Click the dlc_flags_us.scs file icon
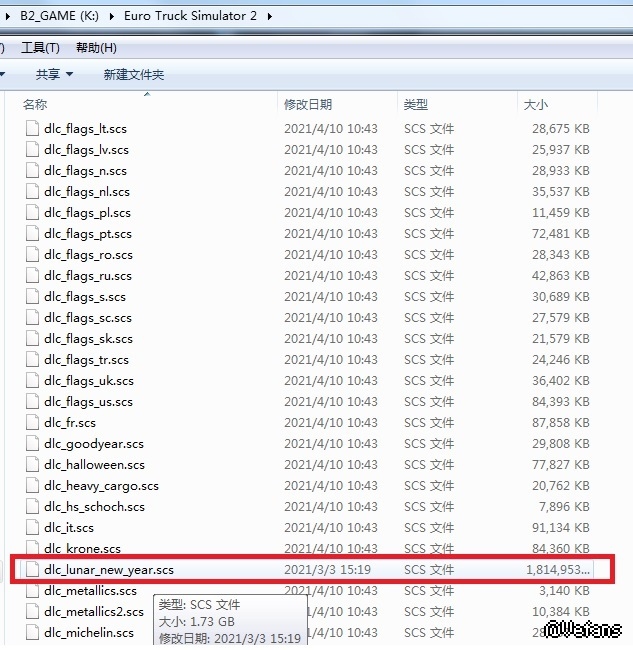The height and width of the screenshot is (650, 633). pos(32,402)
